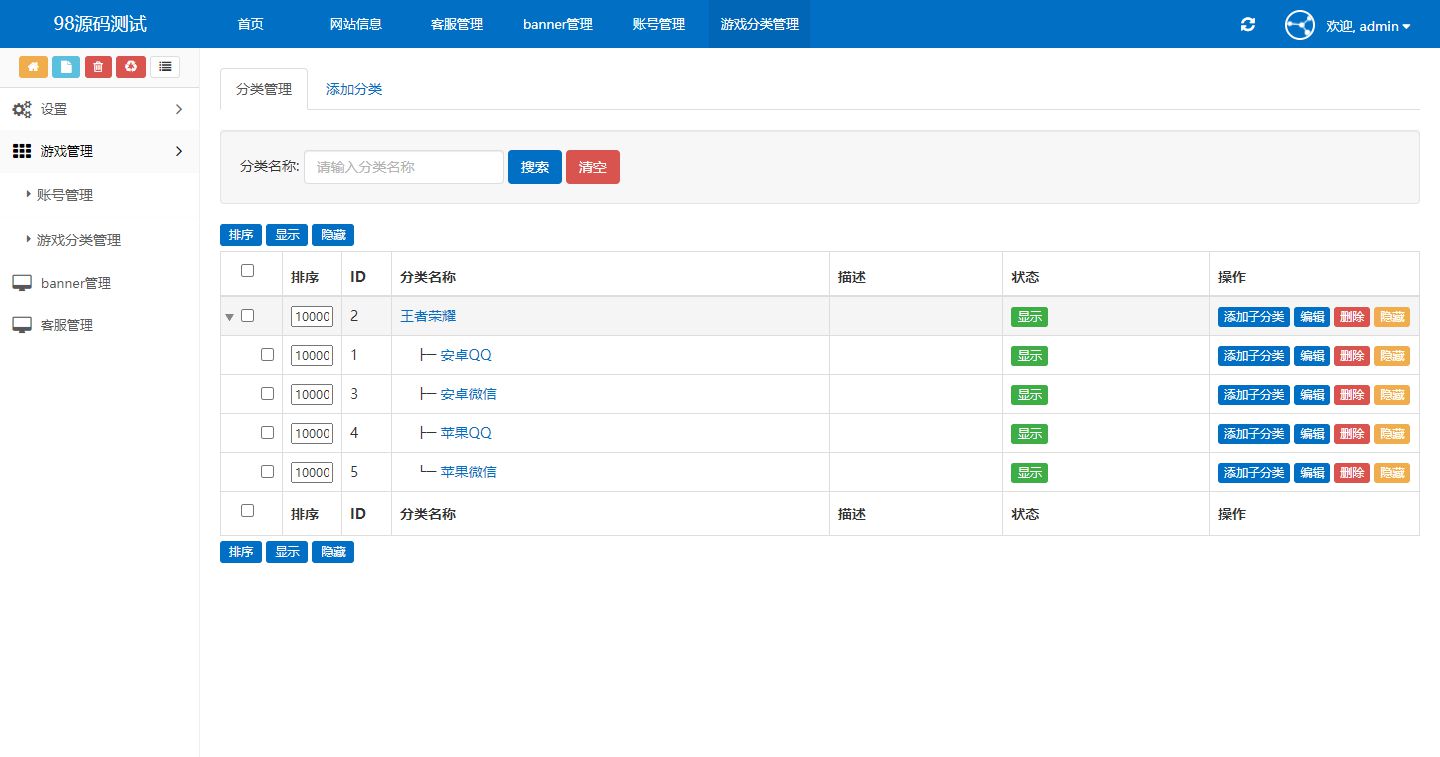The image size is (1440, 757).
Task: Click the white list view shortcut icon
Action: tap(165, 67)
